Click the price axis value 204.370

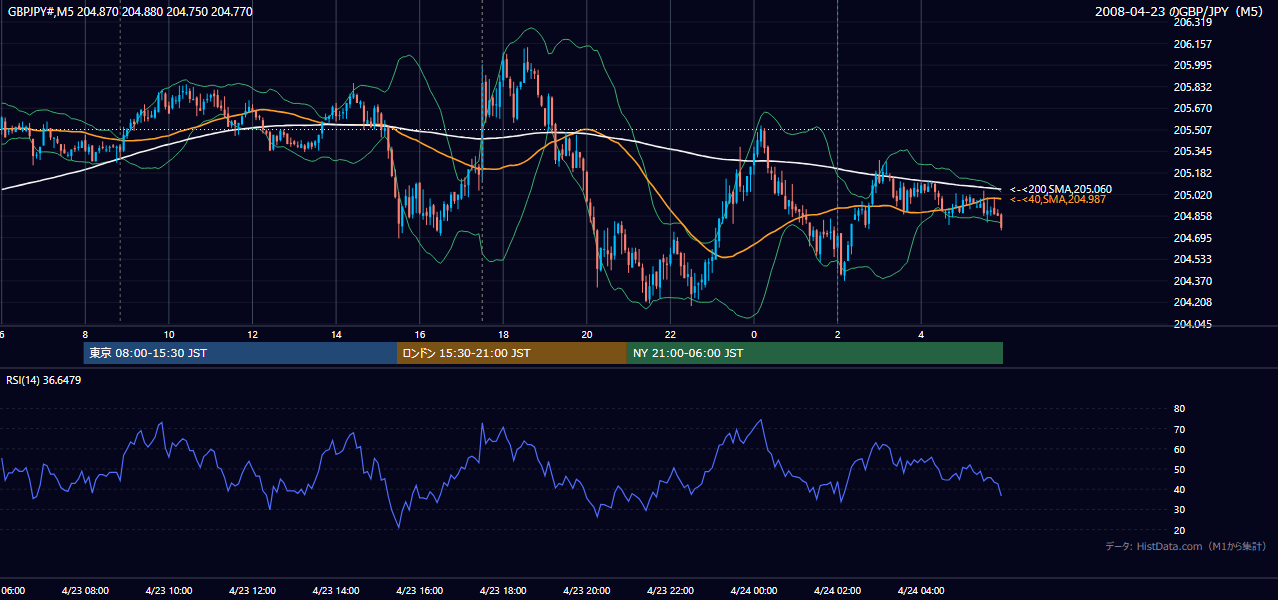tap(1192, 281)
